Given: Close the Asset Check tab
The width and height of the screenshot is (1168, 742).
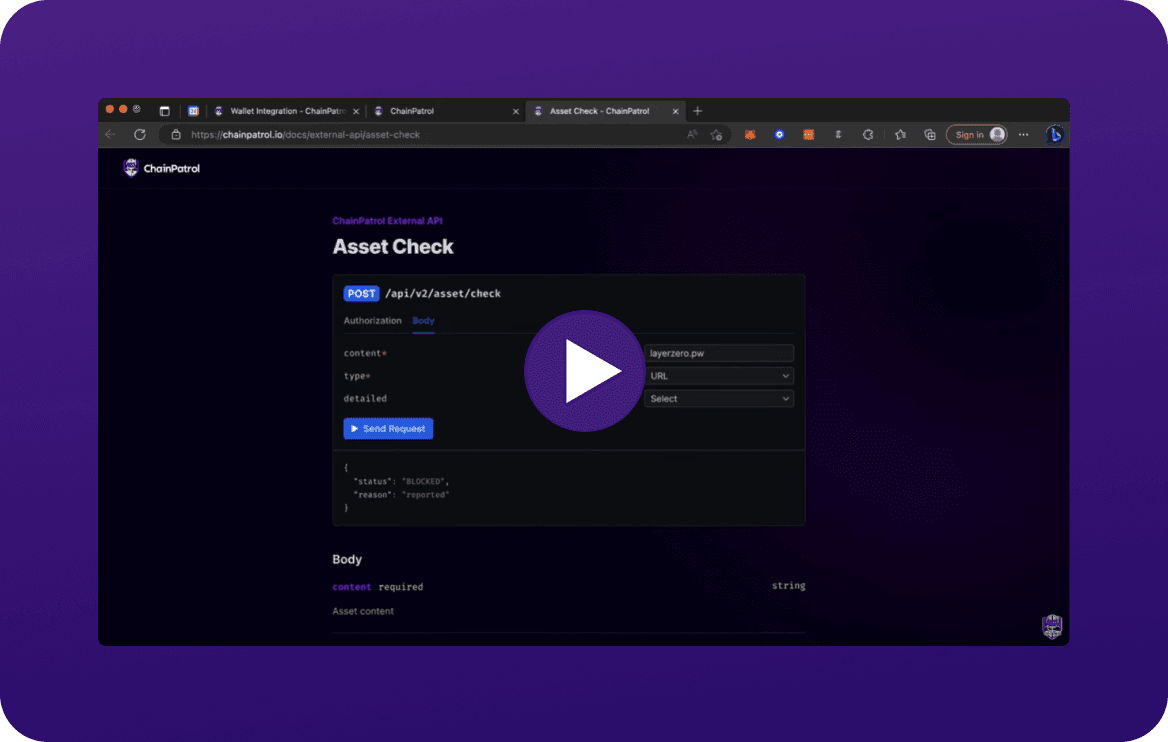Looking at the screenshot, I should click(676, 111).
